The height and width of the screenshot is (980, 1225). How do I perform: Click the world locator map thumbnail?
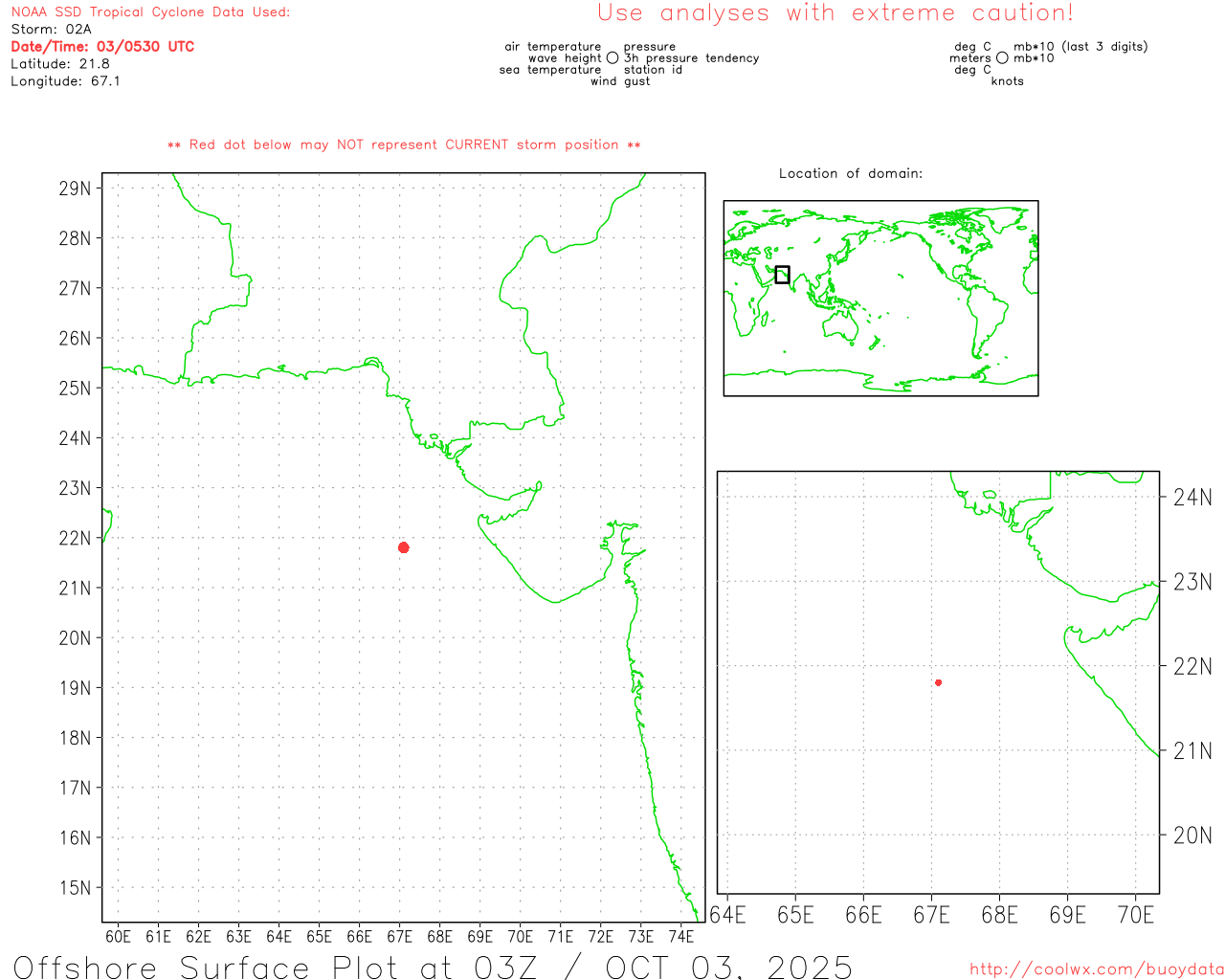click(880, 298)
